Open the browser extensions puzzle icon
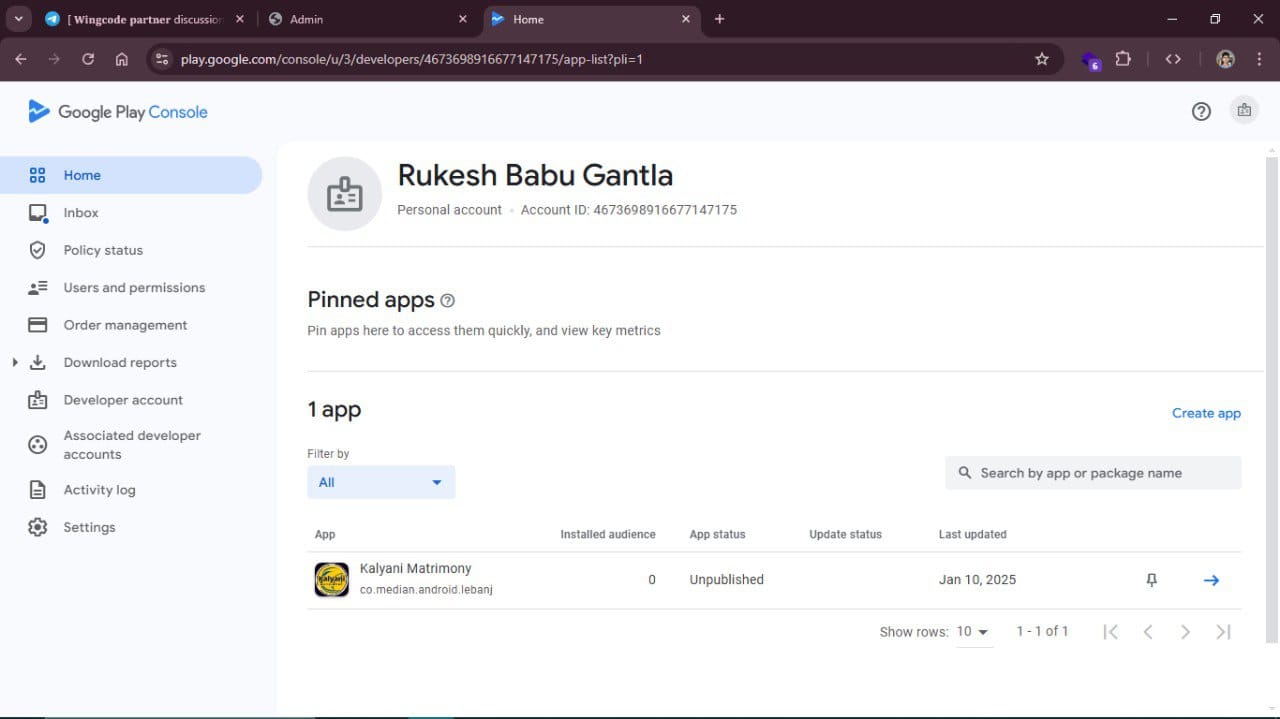The image size is (1280, 719). (1123, 59)
